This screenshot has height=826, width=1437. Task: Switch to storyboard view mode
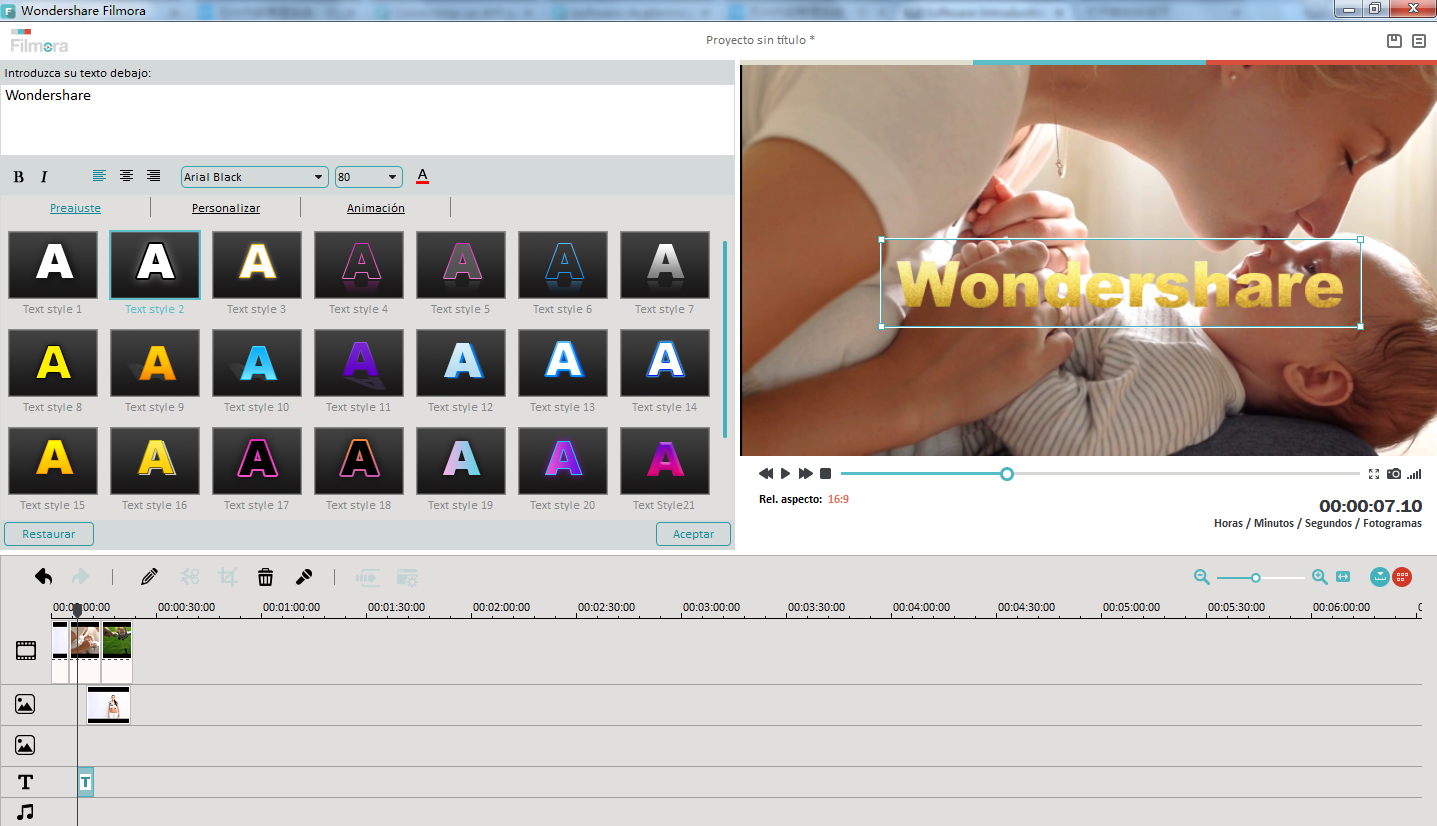tap(1402, 577)
